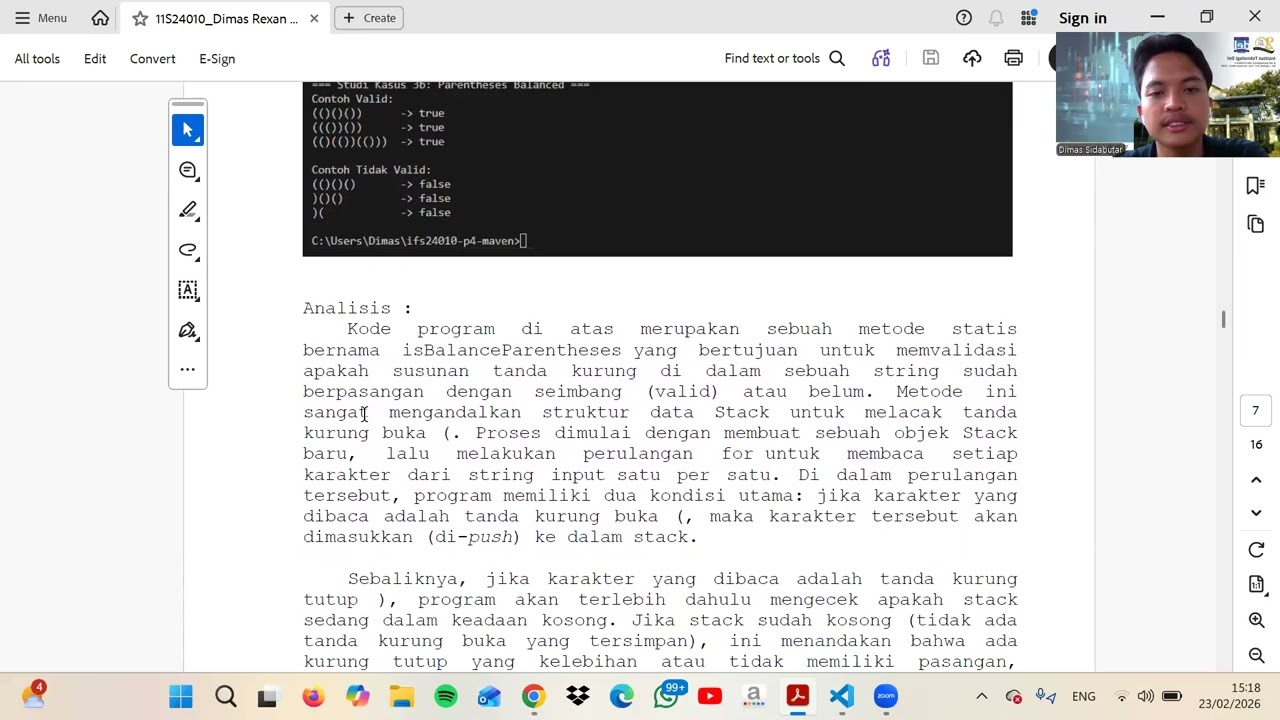Click the upload to cloud icon

click(972, 59)
